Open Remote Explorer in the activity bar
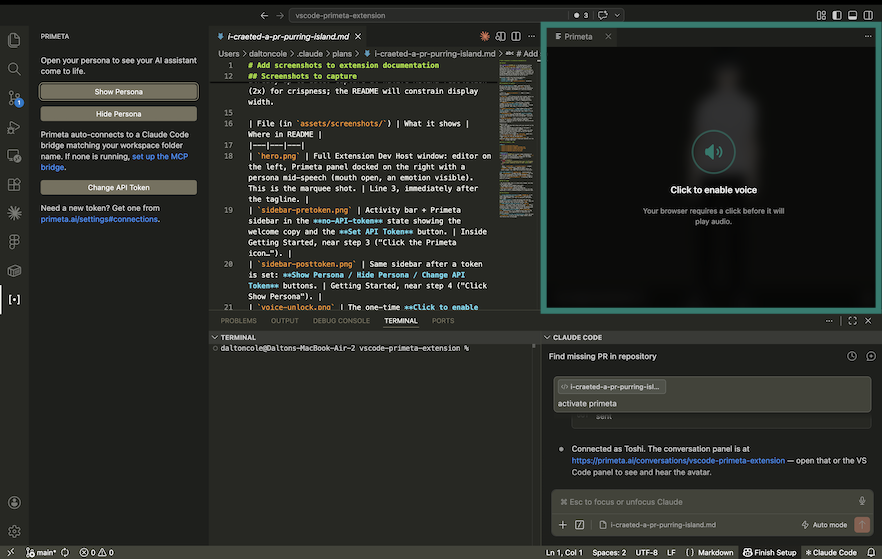Viewport: 882px width, 559px height. [x=14, y=156]
